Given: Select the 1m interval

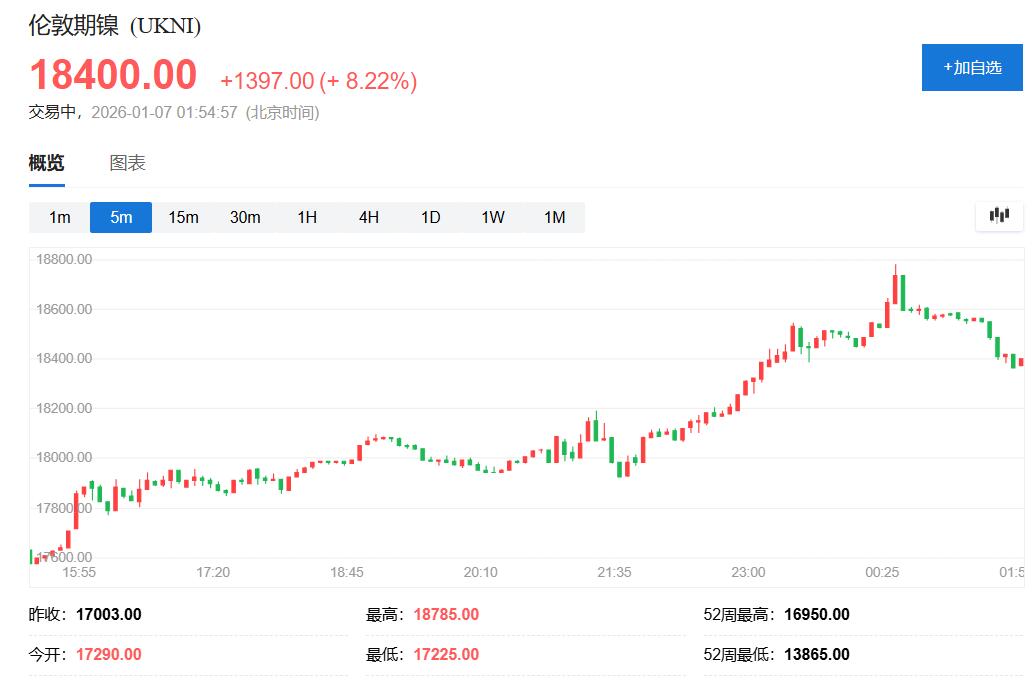Looking at the screenshot, I should point(60,217).
